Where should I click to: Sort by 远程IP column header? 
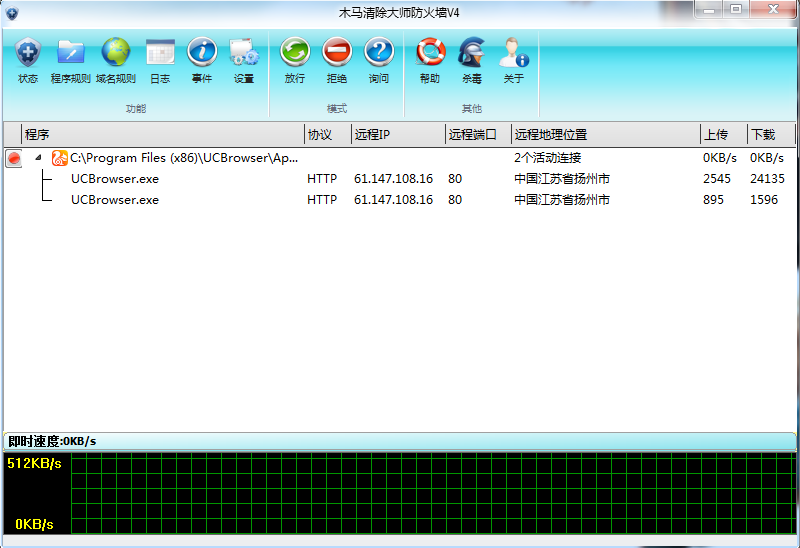tap(398, 135)
